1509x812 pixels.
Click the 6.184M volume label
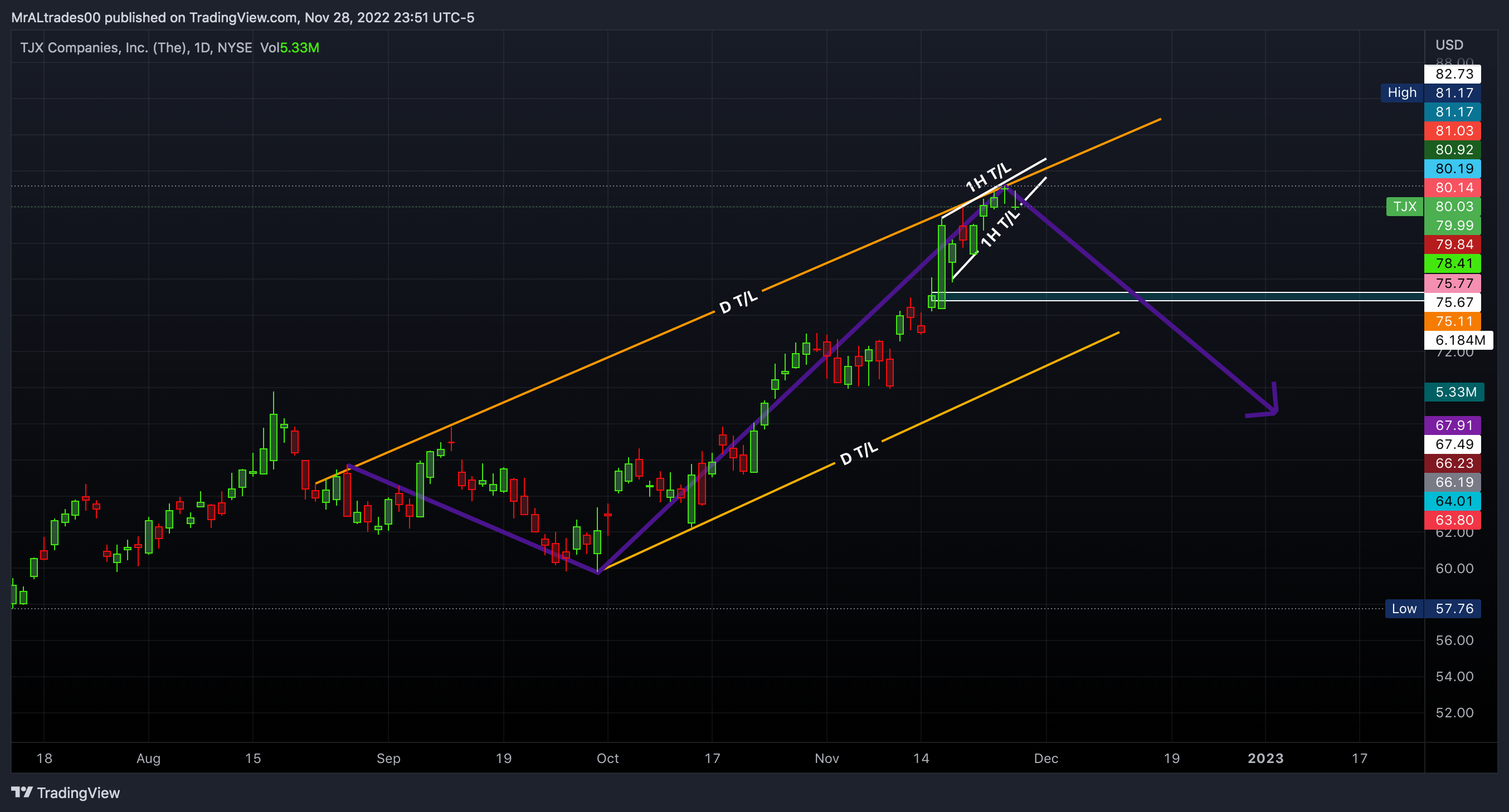[1459, 340]
